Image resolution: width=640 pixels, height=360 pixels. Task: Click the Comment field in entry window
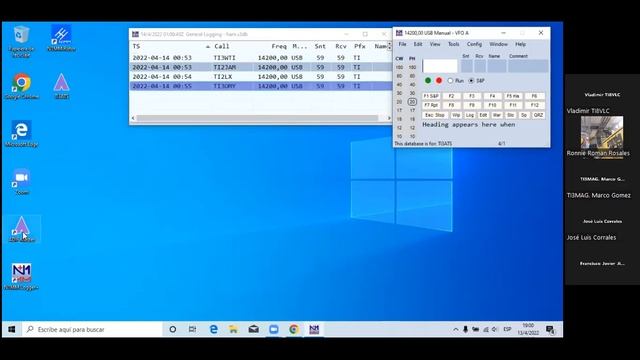point(528,66)
